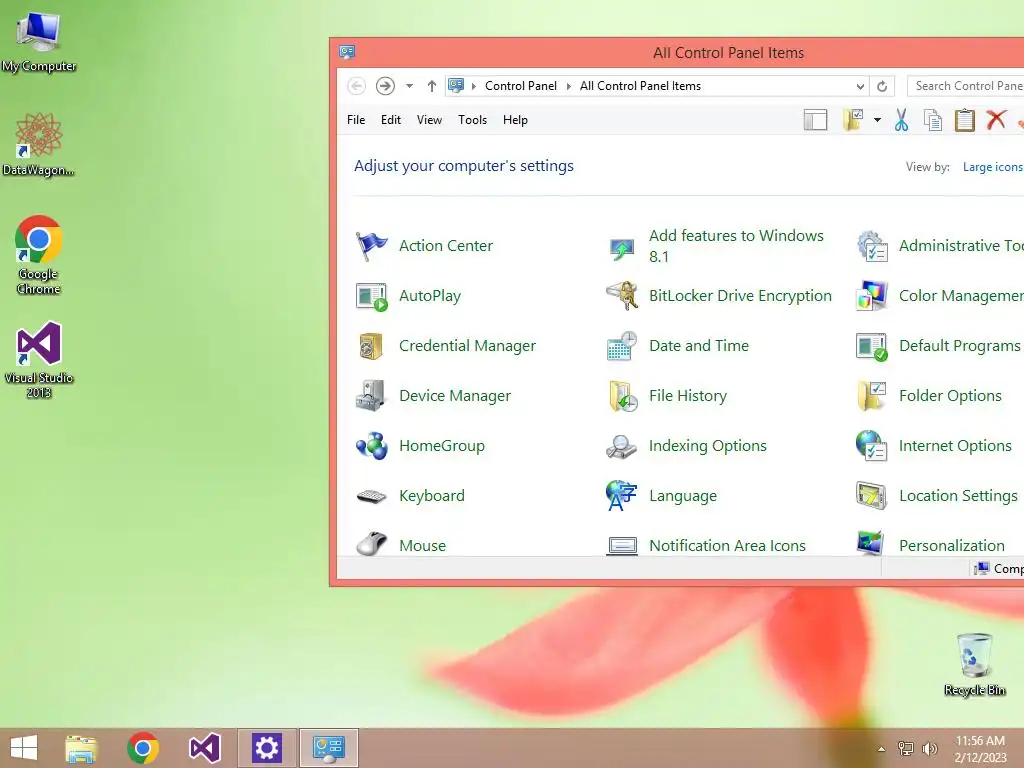Click the All Control Panel Items breadcrumb

point(640,86)
